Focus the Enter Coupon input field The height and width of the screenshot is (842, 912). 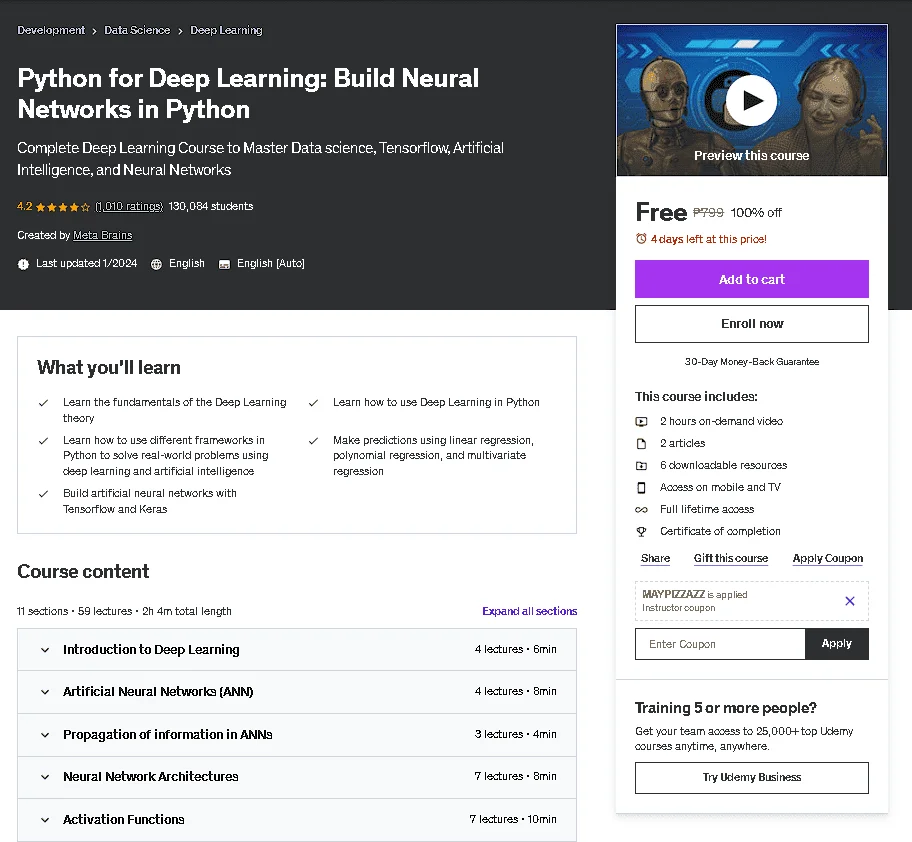coord(720,644)
